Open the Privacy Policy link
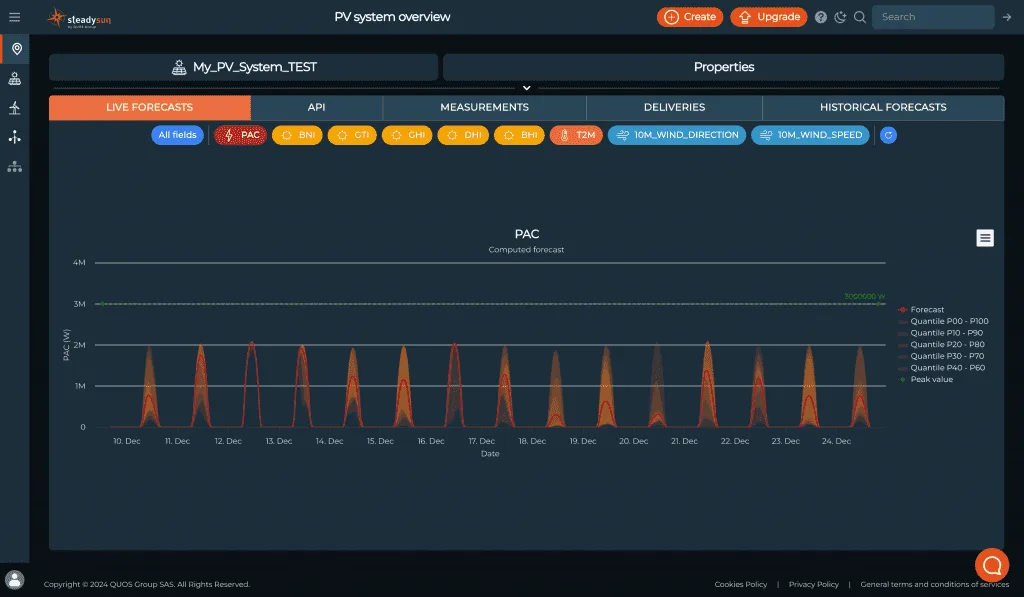 813,584
